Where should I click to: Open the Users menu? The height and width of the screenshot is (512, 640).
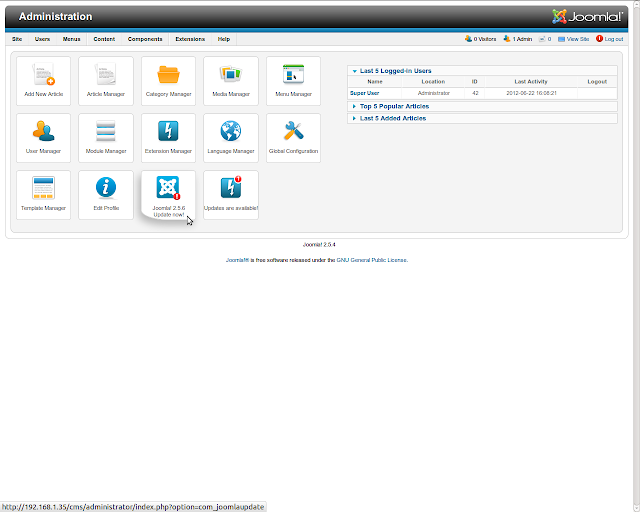tap(42, 39)
